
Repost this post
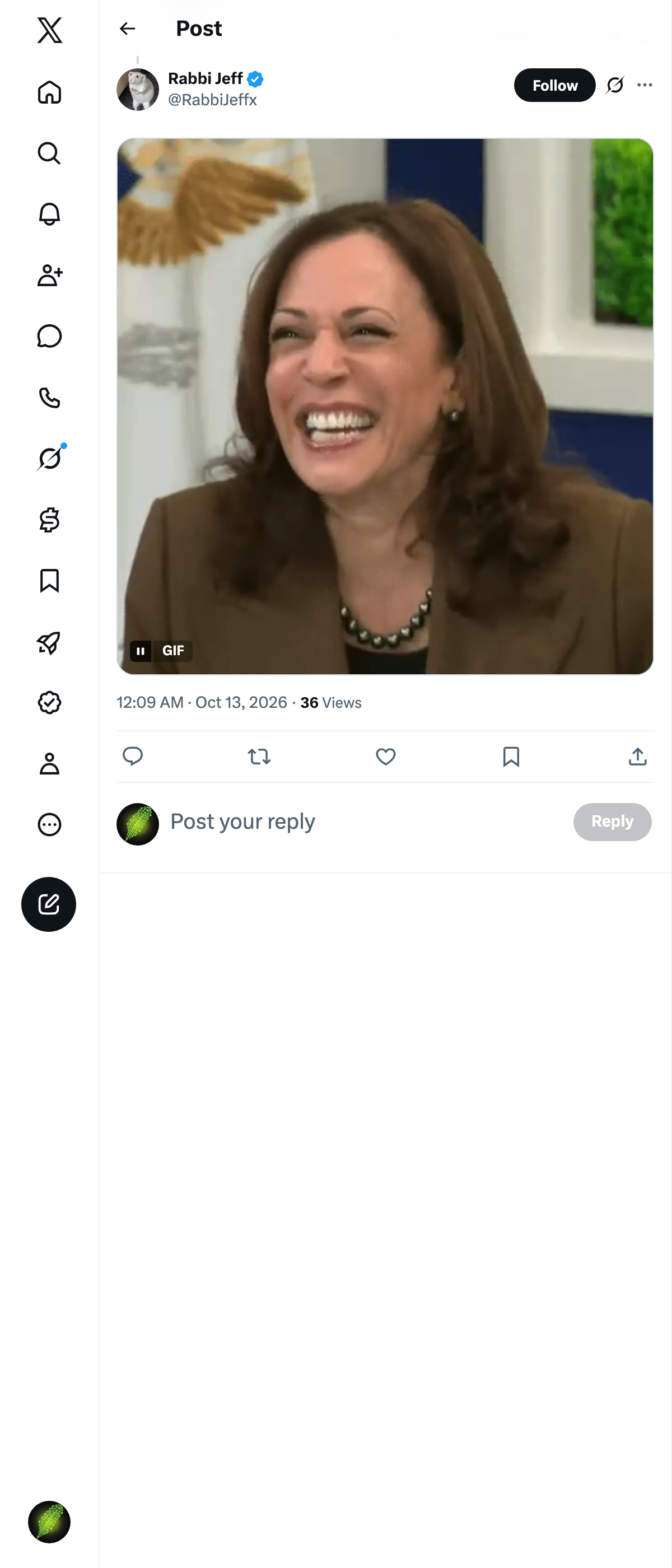click(259, 757)
